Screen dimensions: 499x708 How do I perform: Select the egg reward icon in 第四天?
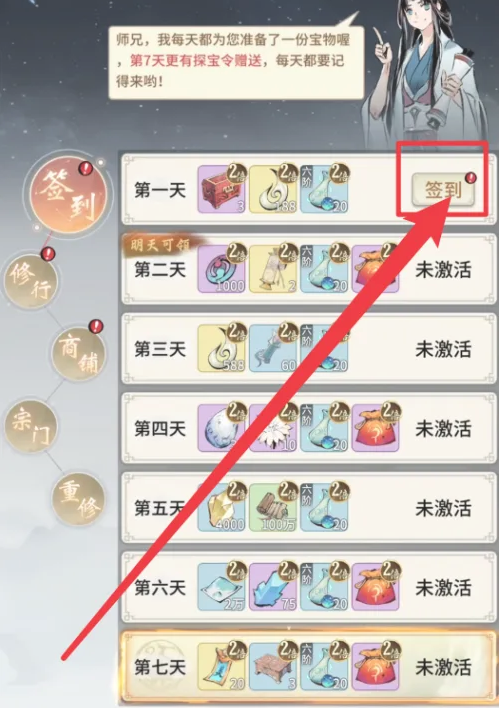click(221, 428)
